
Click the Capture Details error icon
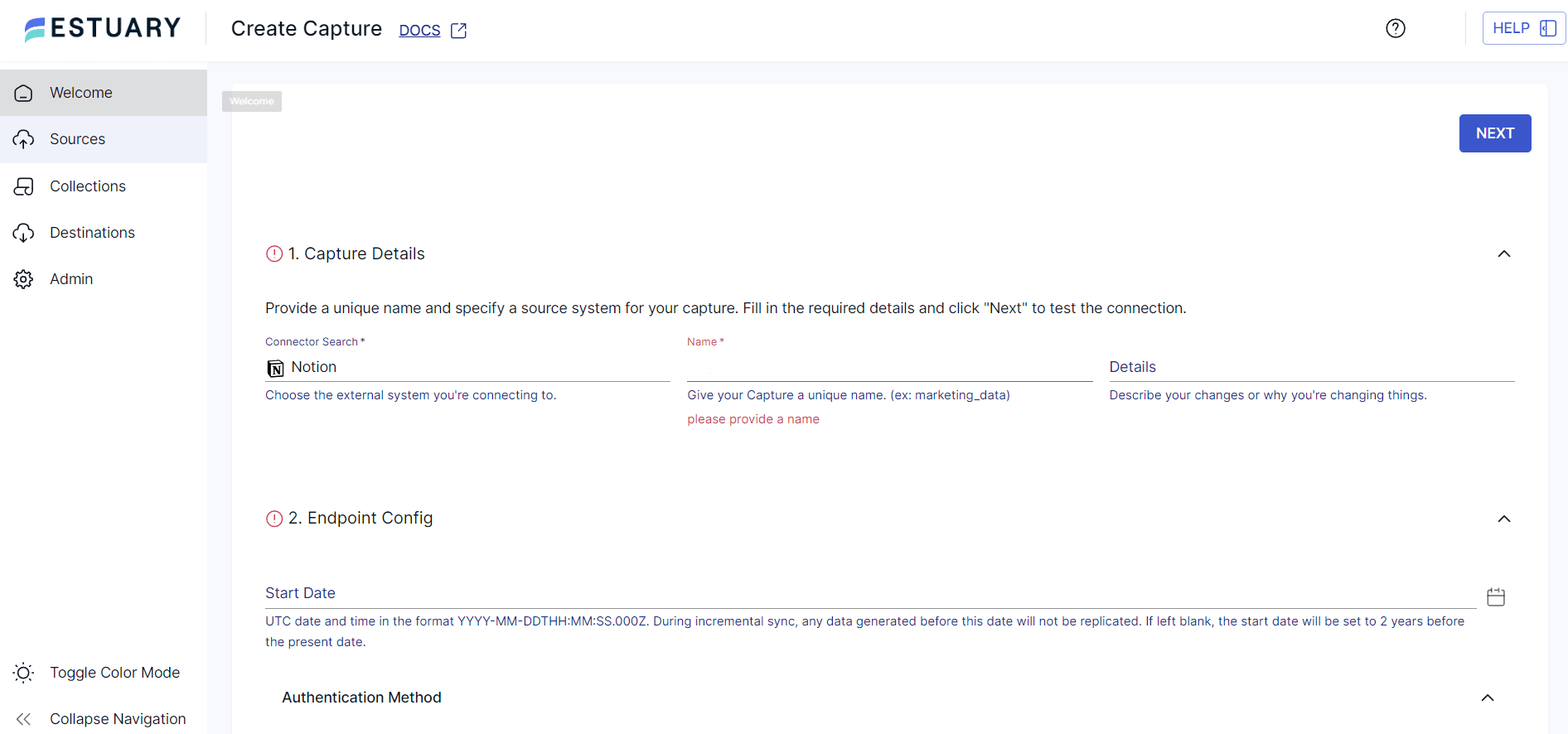coord(274,254)
